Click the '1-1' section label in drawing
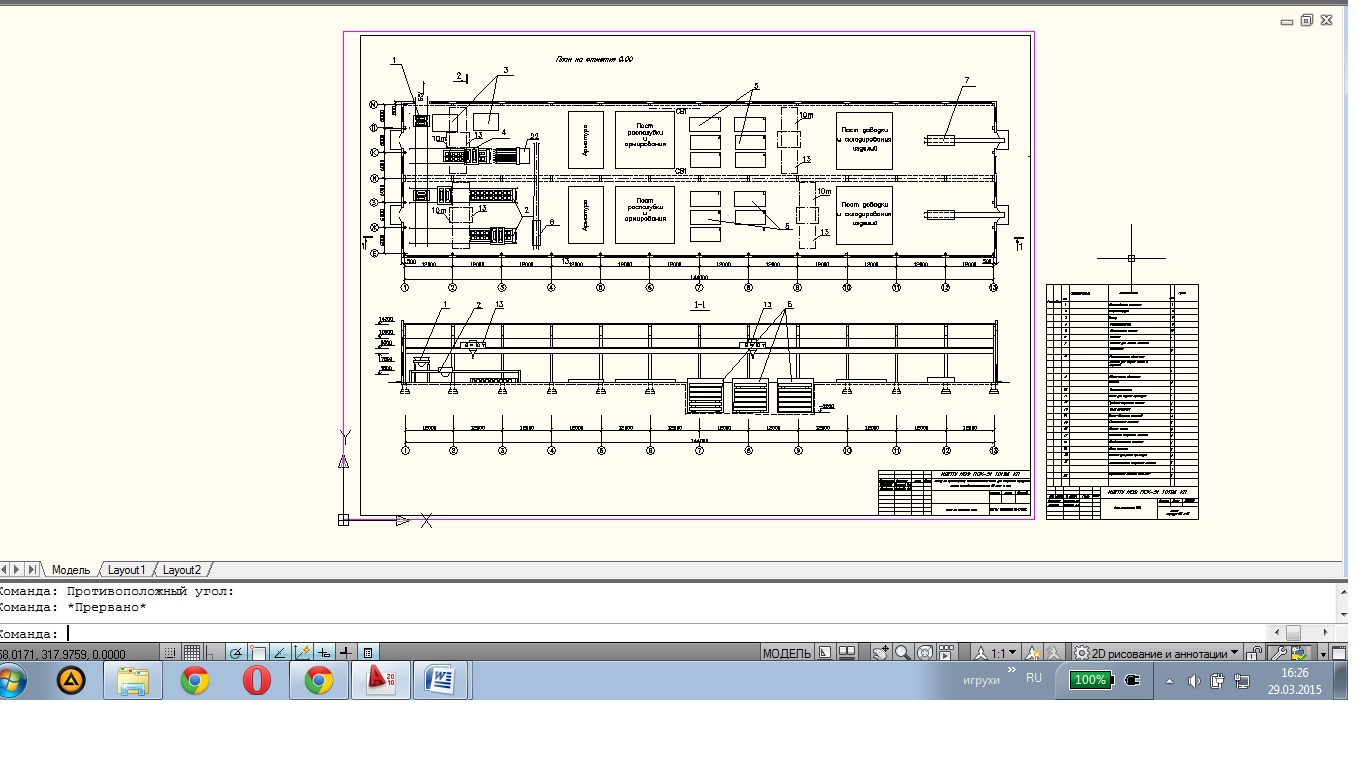1366x768 pixels. click(x=701, y=306)
